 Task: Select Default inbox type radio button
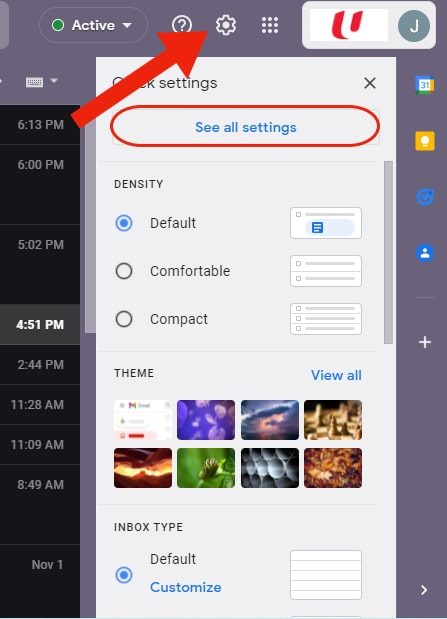coord(124,575)
